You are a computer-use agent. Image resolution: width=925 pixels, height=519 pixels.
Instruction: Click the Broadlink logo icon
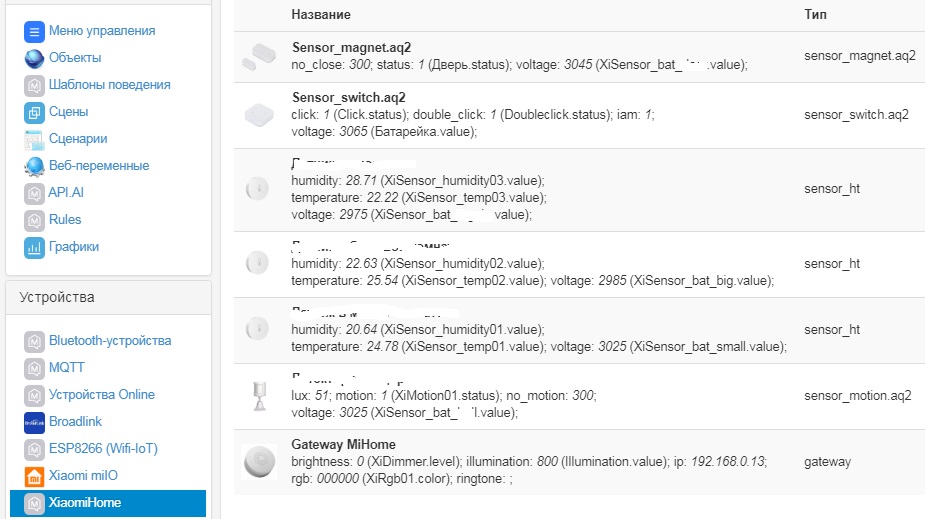34,422
